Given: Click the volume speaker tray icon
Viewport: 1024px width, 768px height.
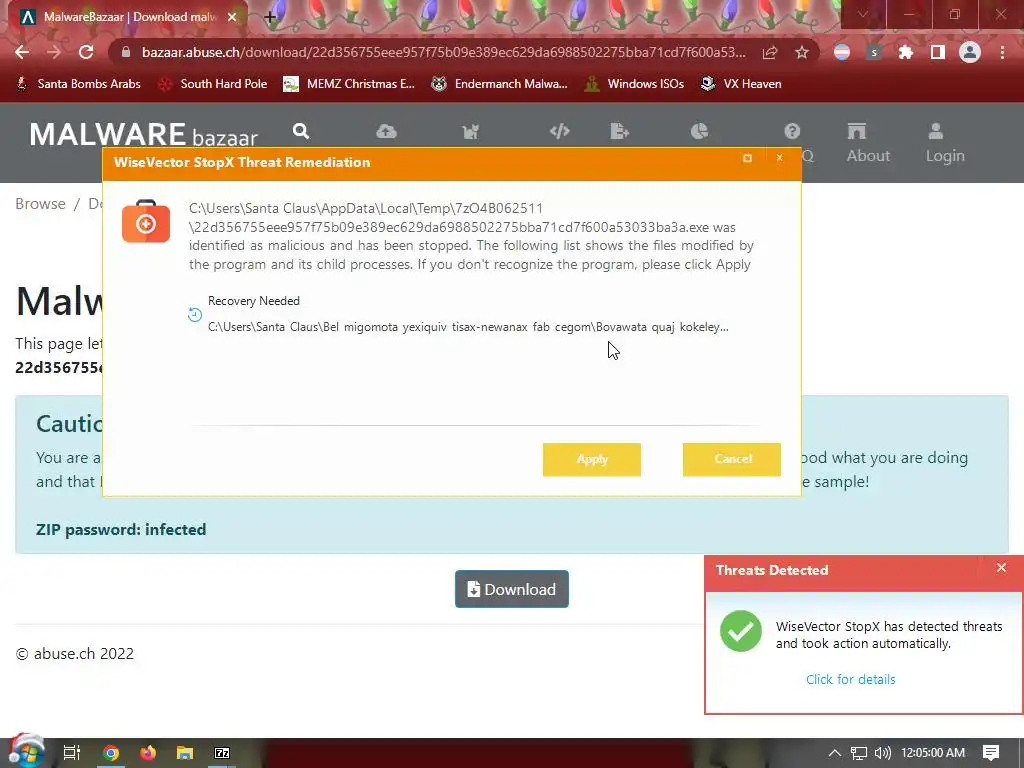Looking at the screenshot, I should (882, 753).
